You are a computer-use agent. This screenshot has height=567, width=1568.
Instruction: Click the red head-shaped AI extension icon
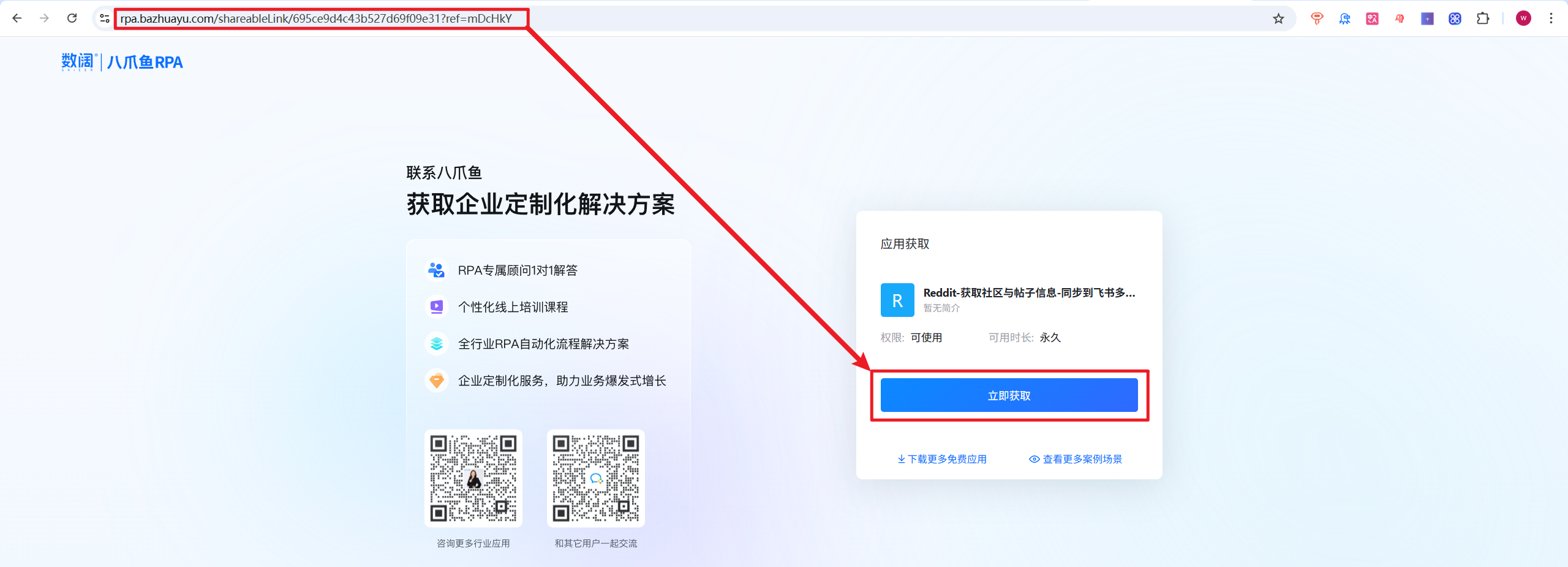point(1400,18)
